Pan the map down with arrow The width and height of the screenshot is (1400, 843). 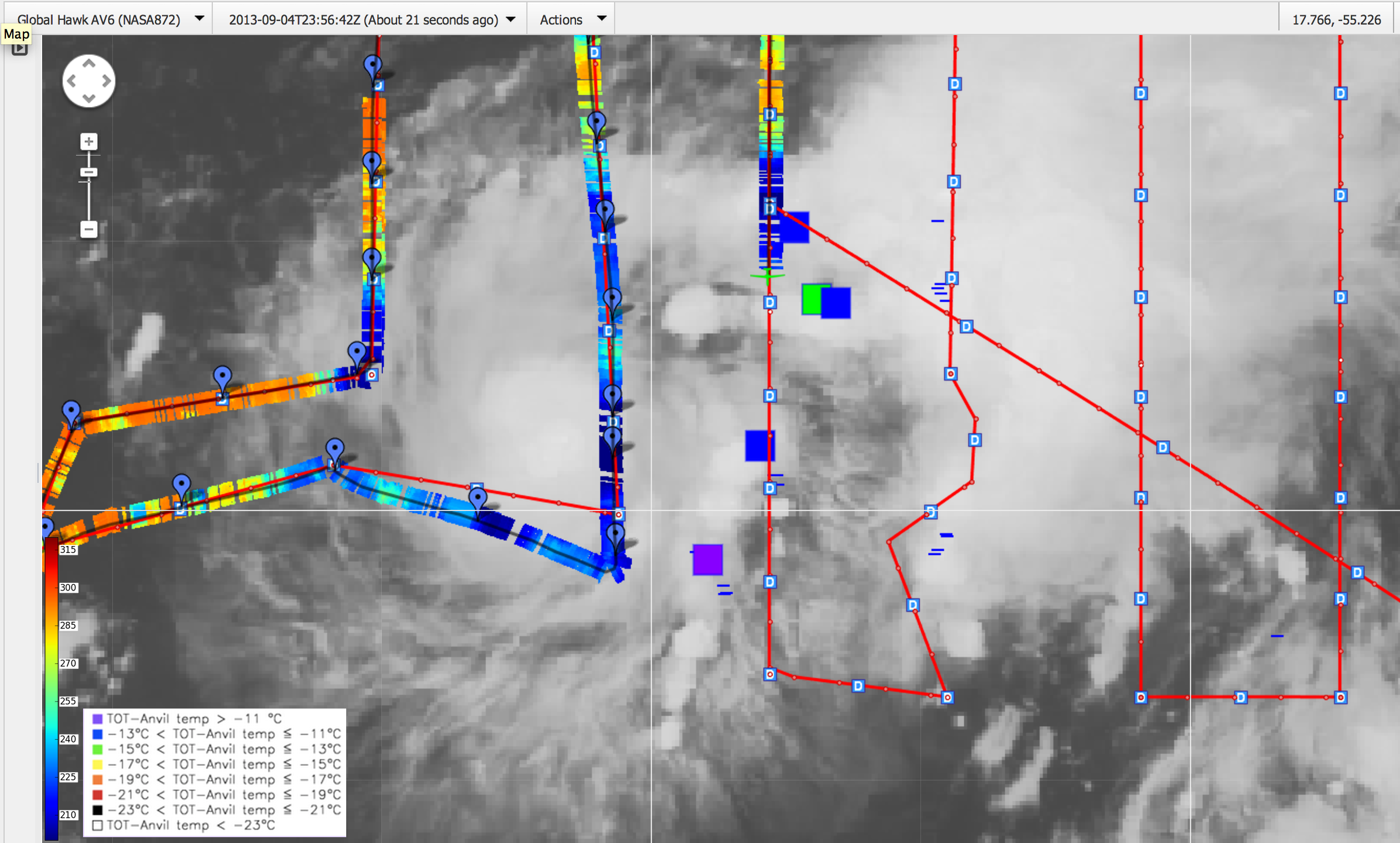[x=89, y=98]
